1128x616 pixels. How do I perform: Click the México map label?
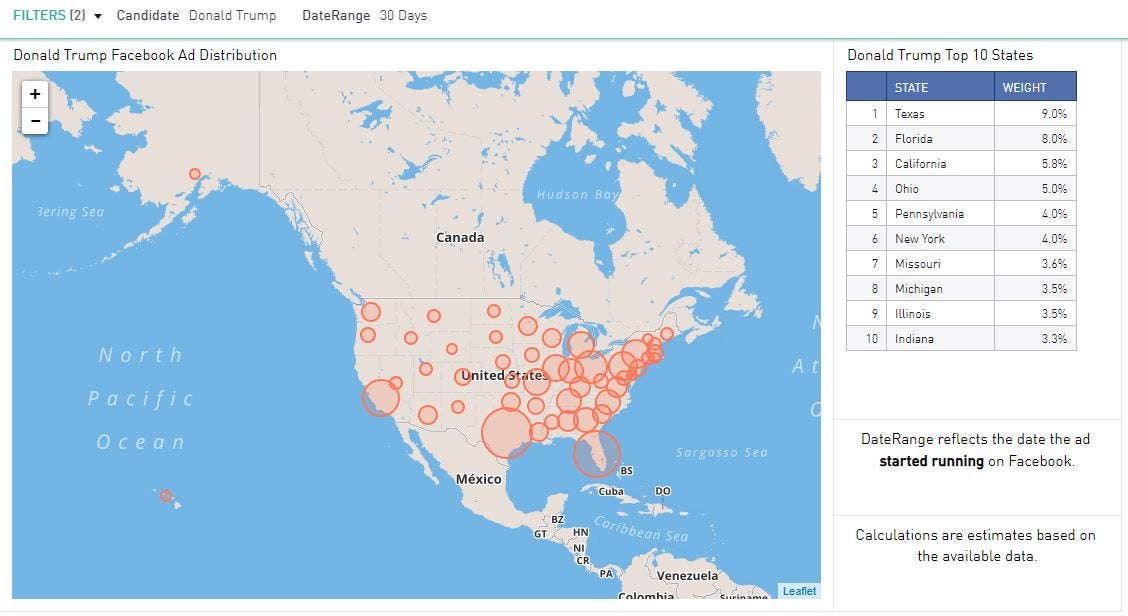coord(478,479)
